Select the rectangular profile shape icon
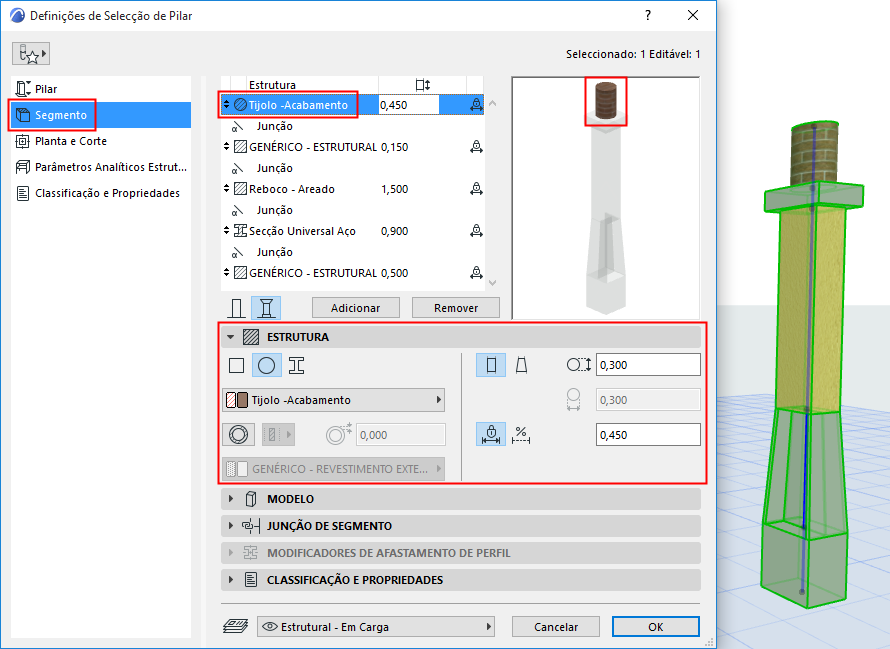The height and width of the screenshot is (649, 890). tap(237, 365)
